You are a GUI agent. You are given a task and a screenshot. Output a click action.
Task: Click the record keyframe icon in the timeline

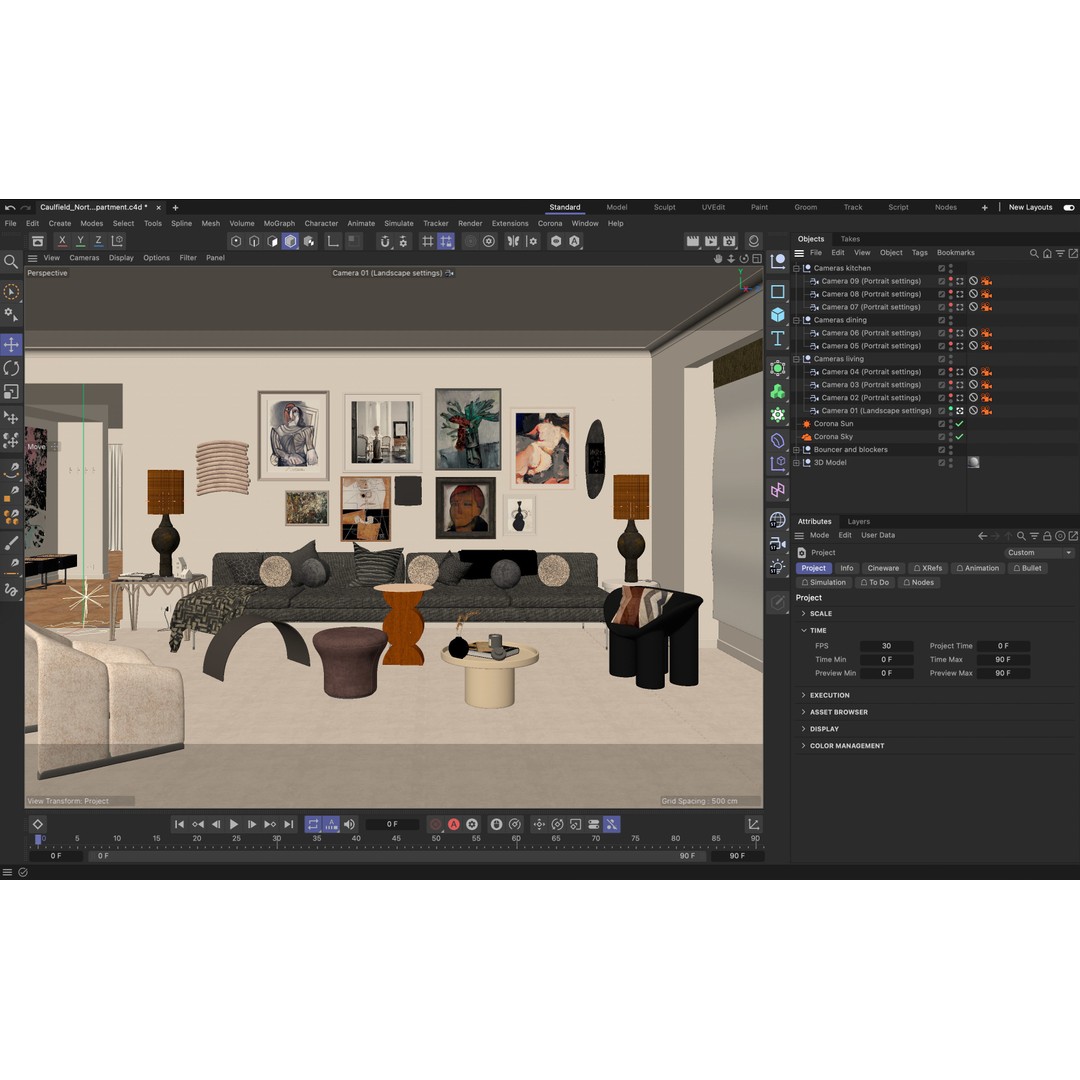tap(436, 824)
